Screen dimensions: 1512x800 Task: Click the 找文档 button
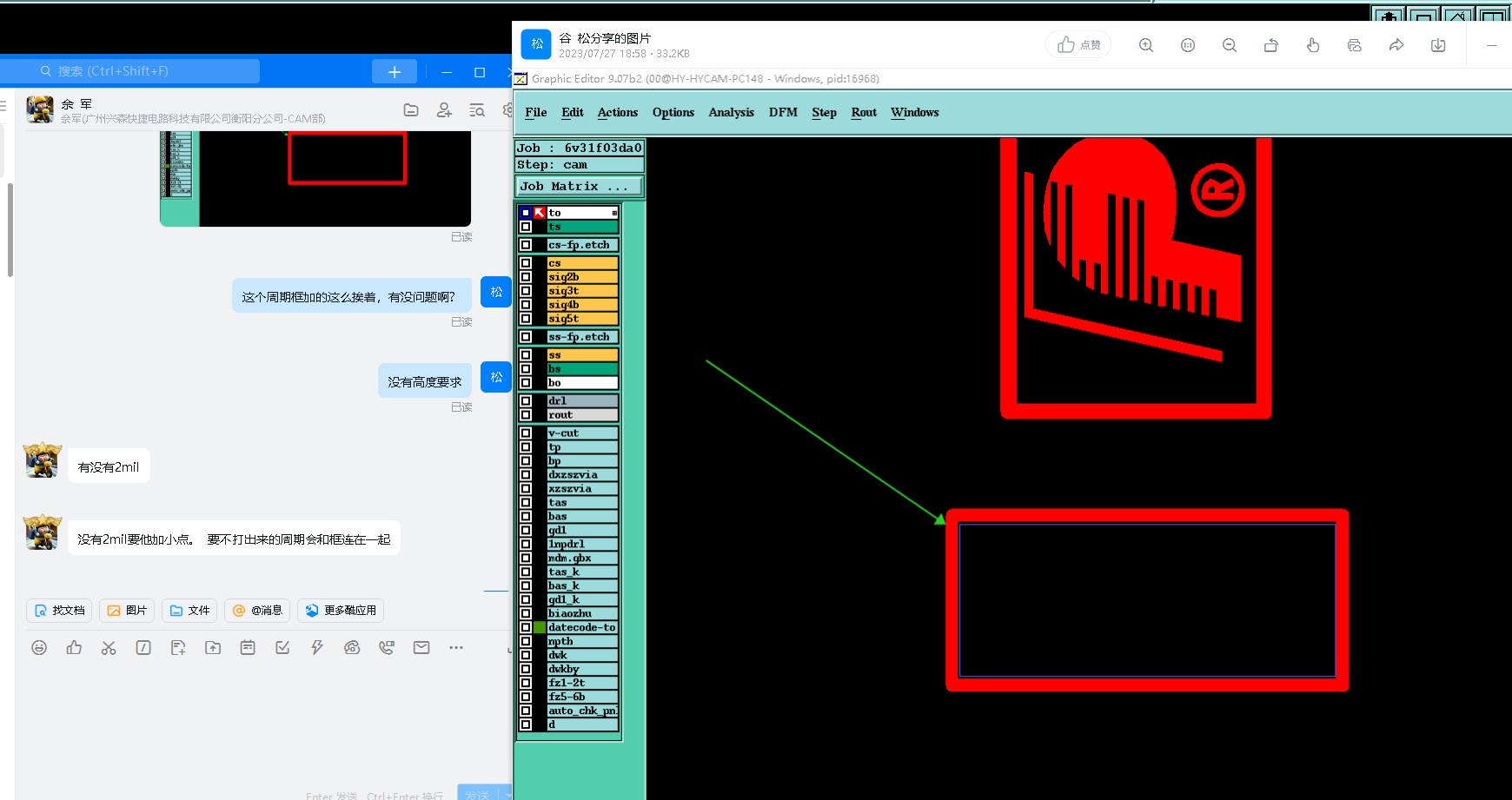59,611
